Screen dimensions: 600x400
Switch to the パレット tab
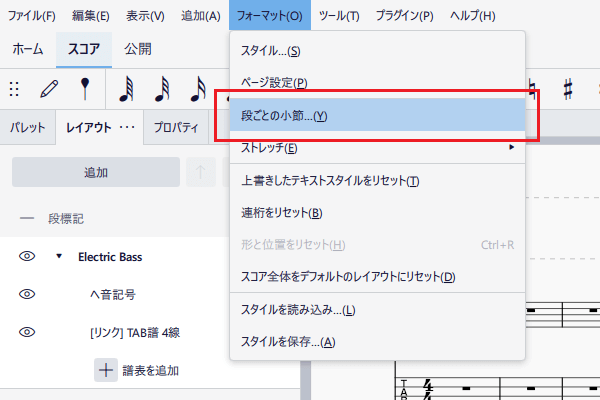tap(27, 128)
